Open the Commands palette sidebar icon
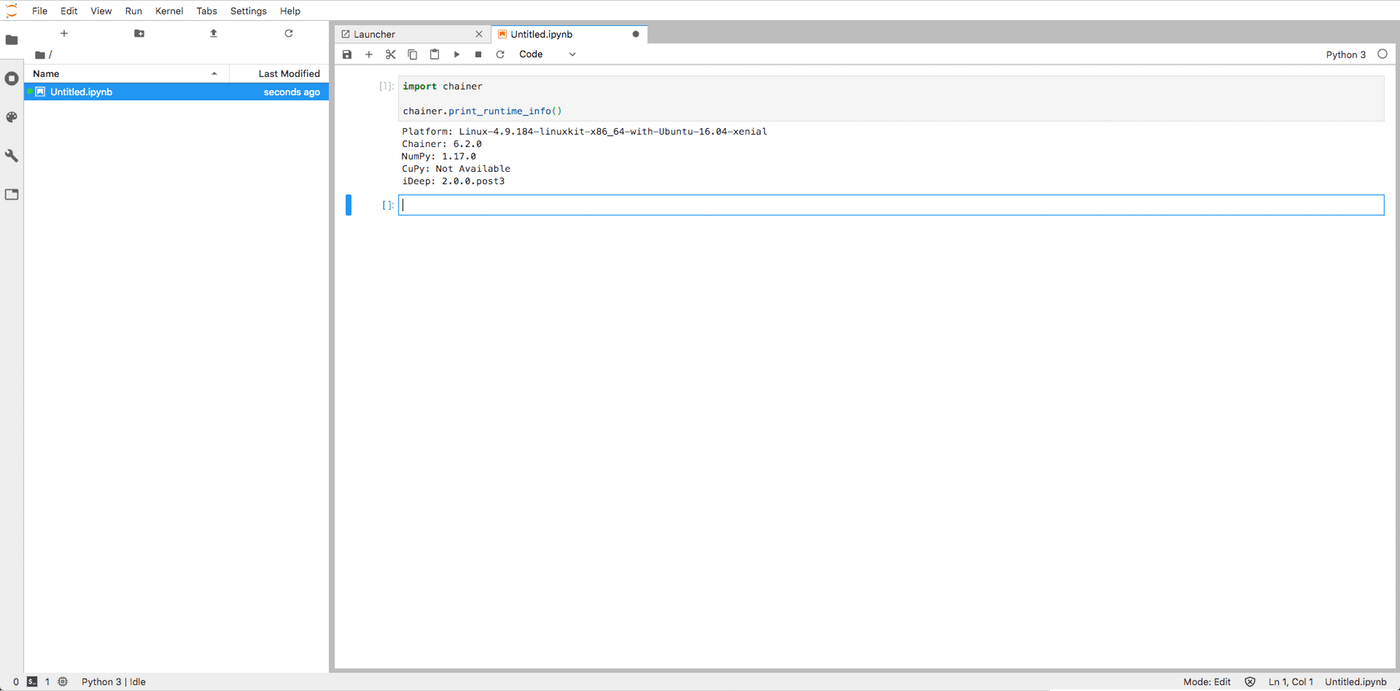 pos(12,117)
